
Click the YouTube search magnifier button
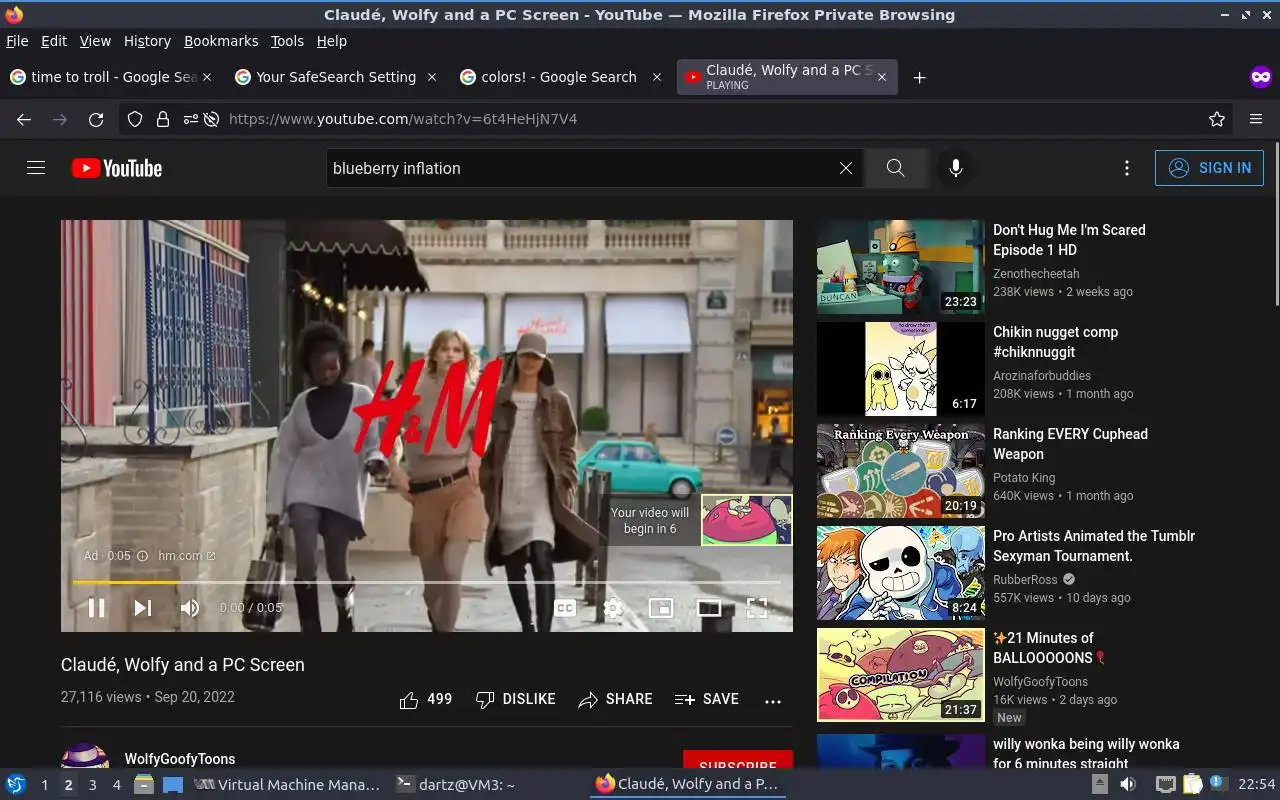(896, 168)
